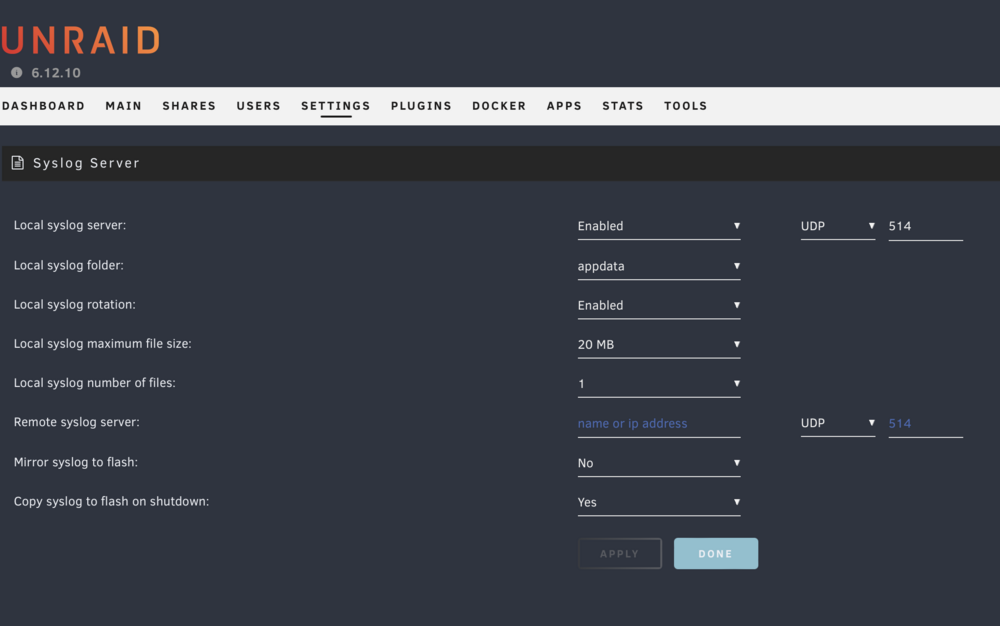Expand maximum file size 20 MB dropdown
Viewport: 1000px width, 626px height.
tap(659, 345)
